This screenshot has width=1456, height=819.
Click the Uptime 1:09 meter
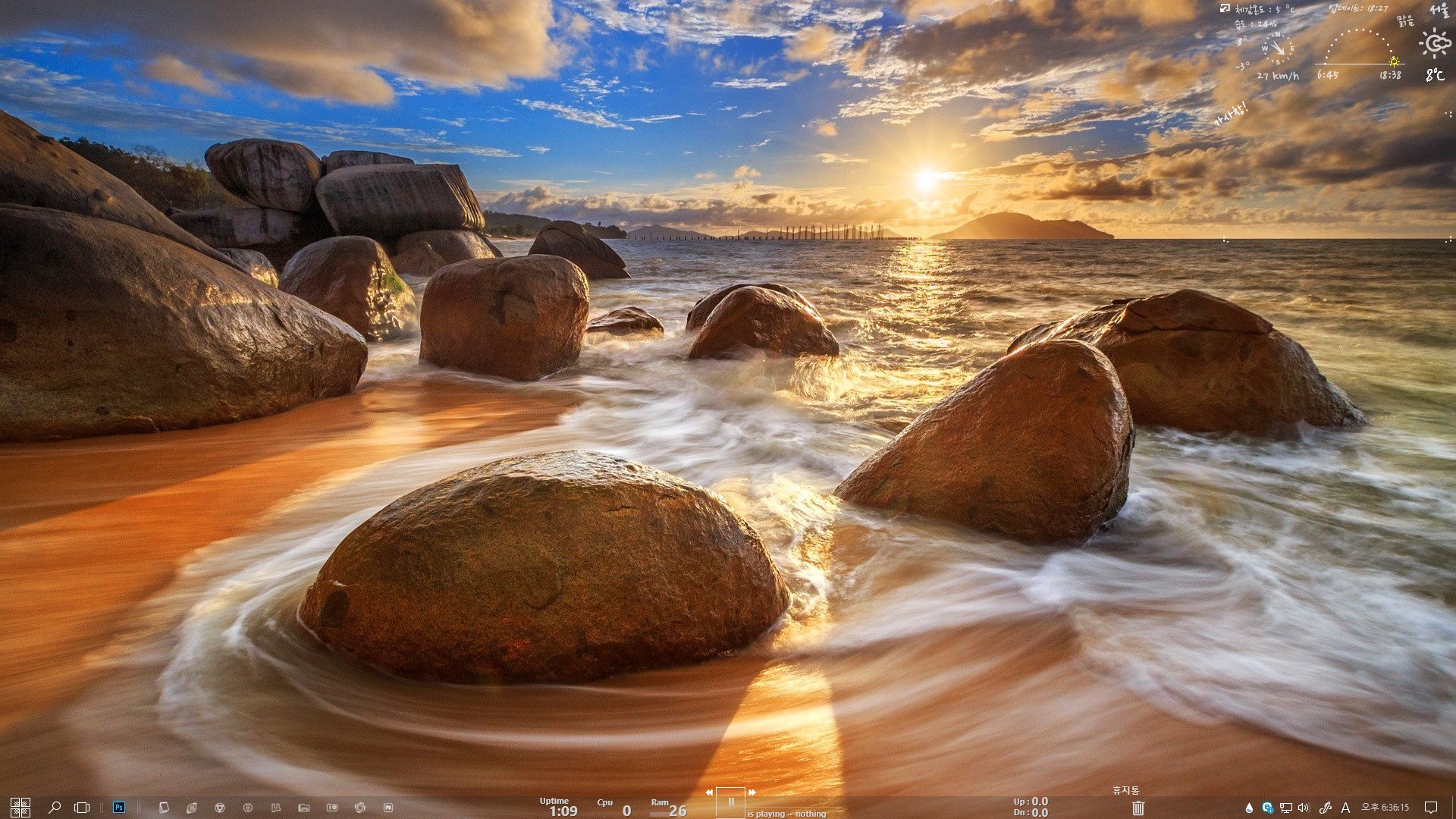(x=559, y=807)
